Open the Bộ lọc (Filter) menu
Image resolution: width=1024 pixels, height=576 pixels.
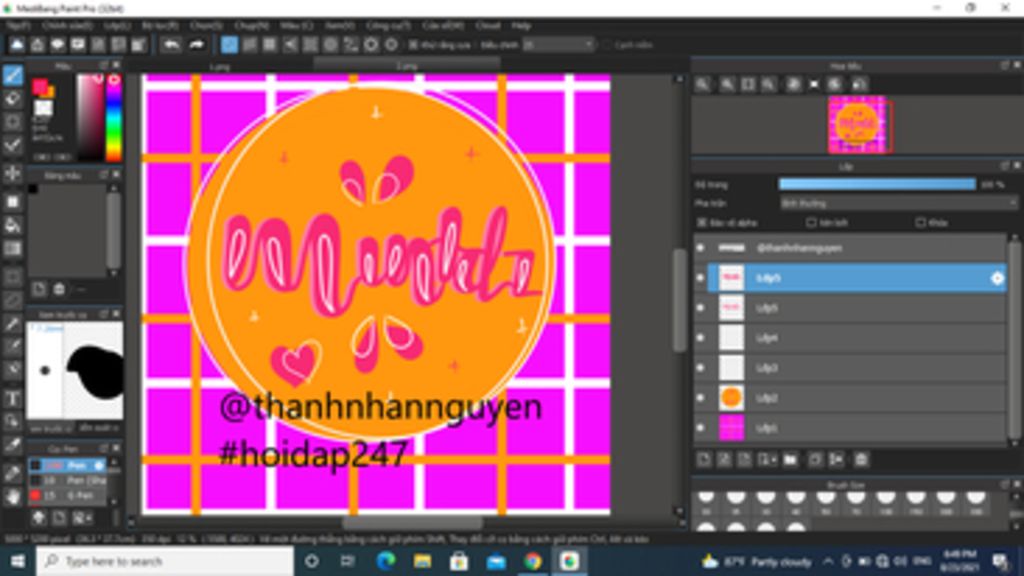pos(160,25)
